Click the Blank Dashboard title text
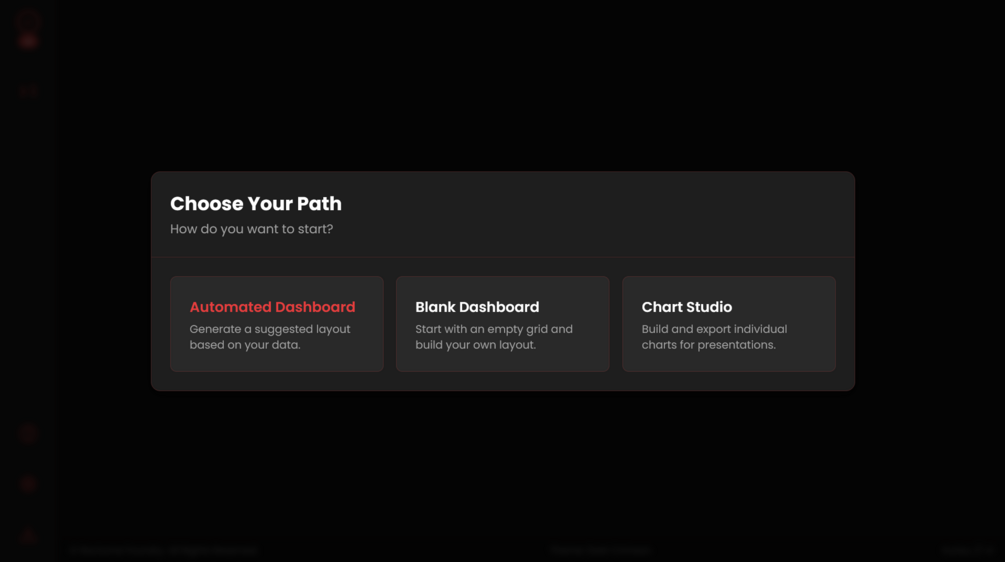The image size is (1005, 562). click(477, 307)
